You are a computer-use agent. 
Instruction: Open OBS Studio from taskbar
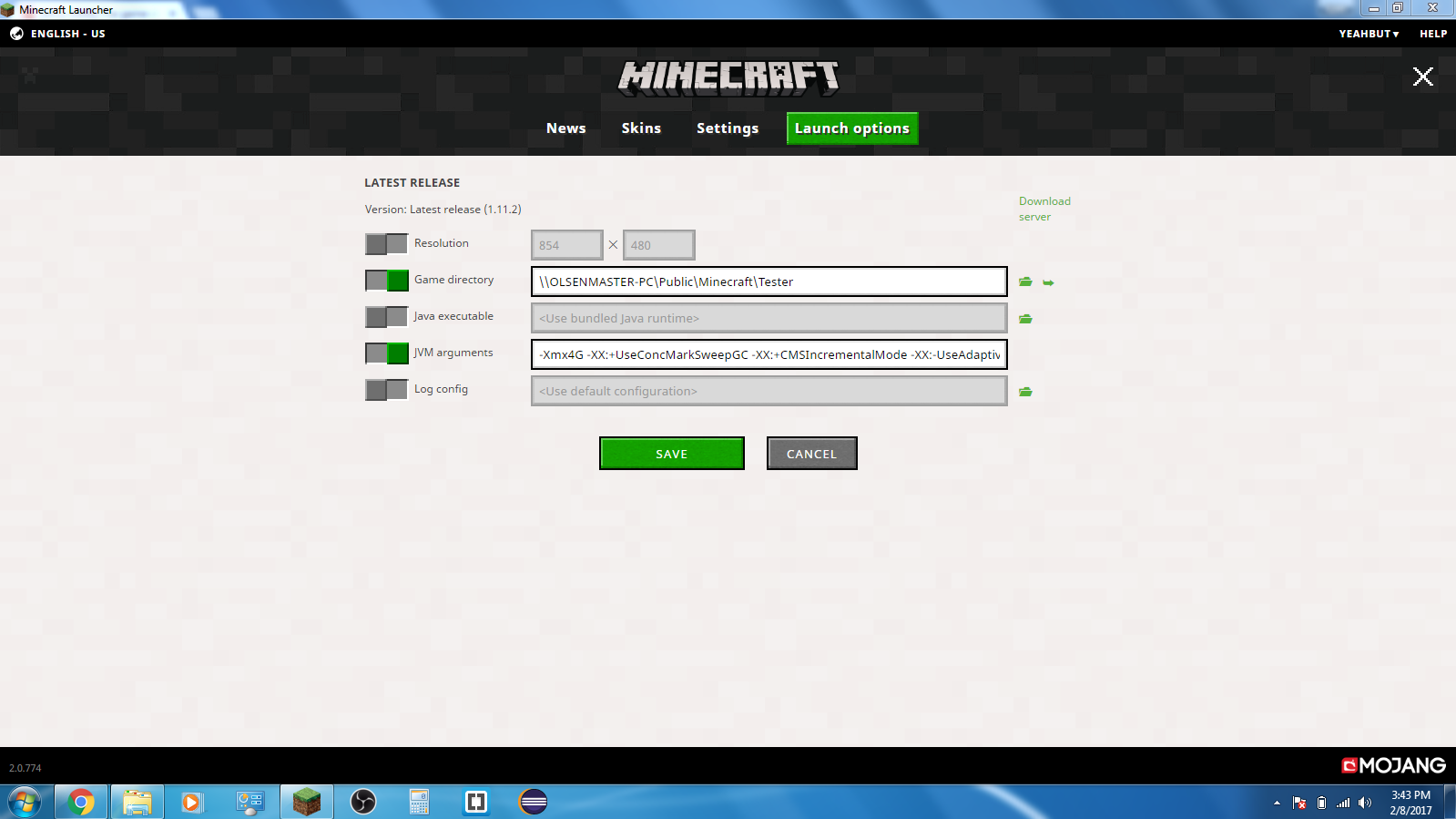[363, 803]
